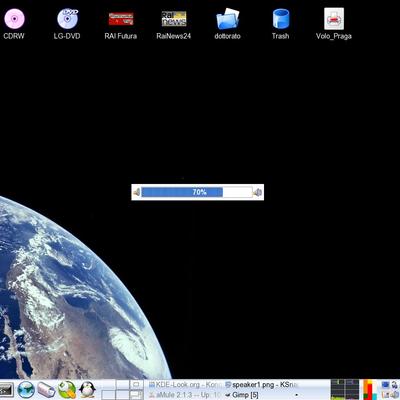
Task: Click the low-volume speaker icon on OSD
Action: [x=137, y=192]
